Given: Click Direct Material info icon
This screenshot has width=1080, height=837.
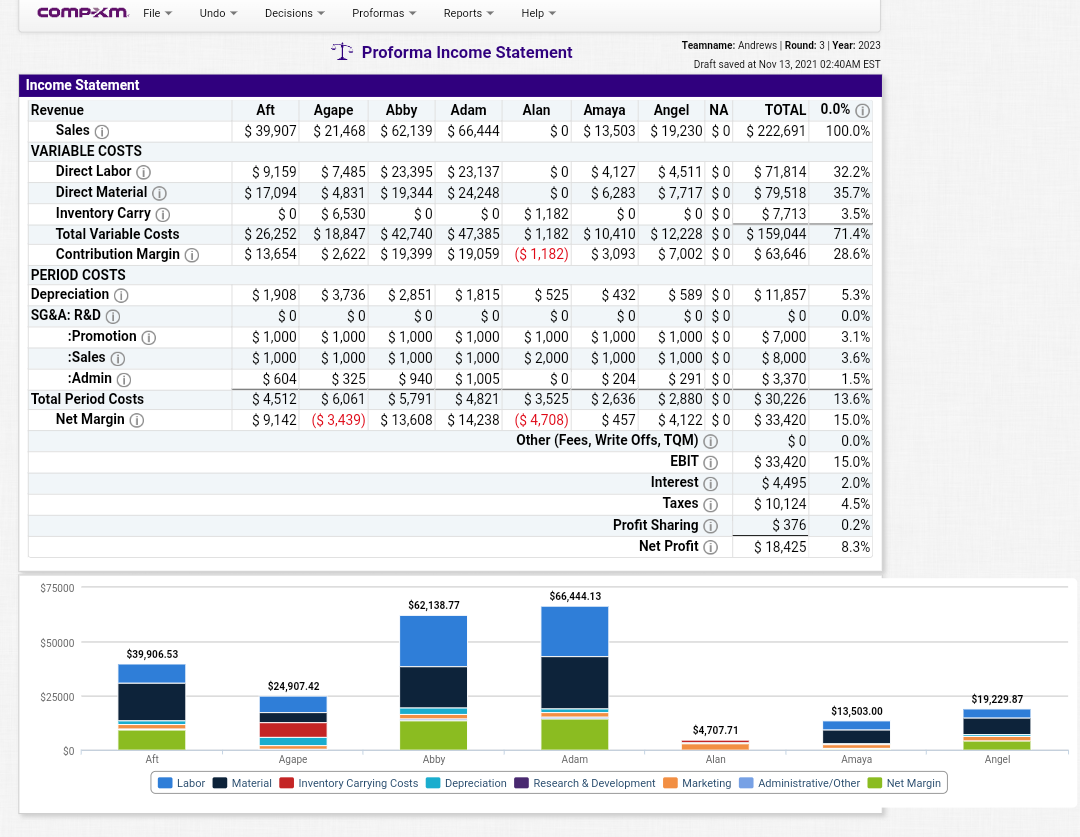Looking at the screenshot, I should pyautogui.click(x=159, y=193).
